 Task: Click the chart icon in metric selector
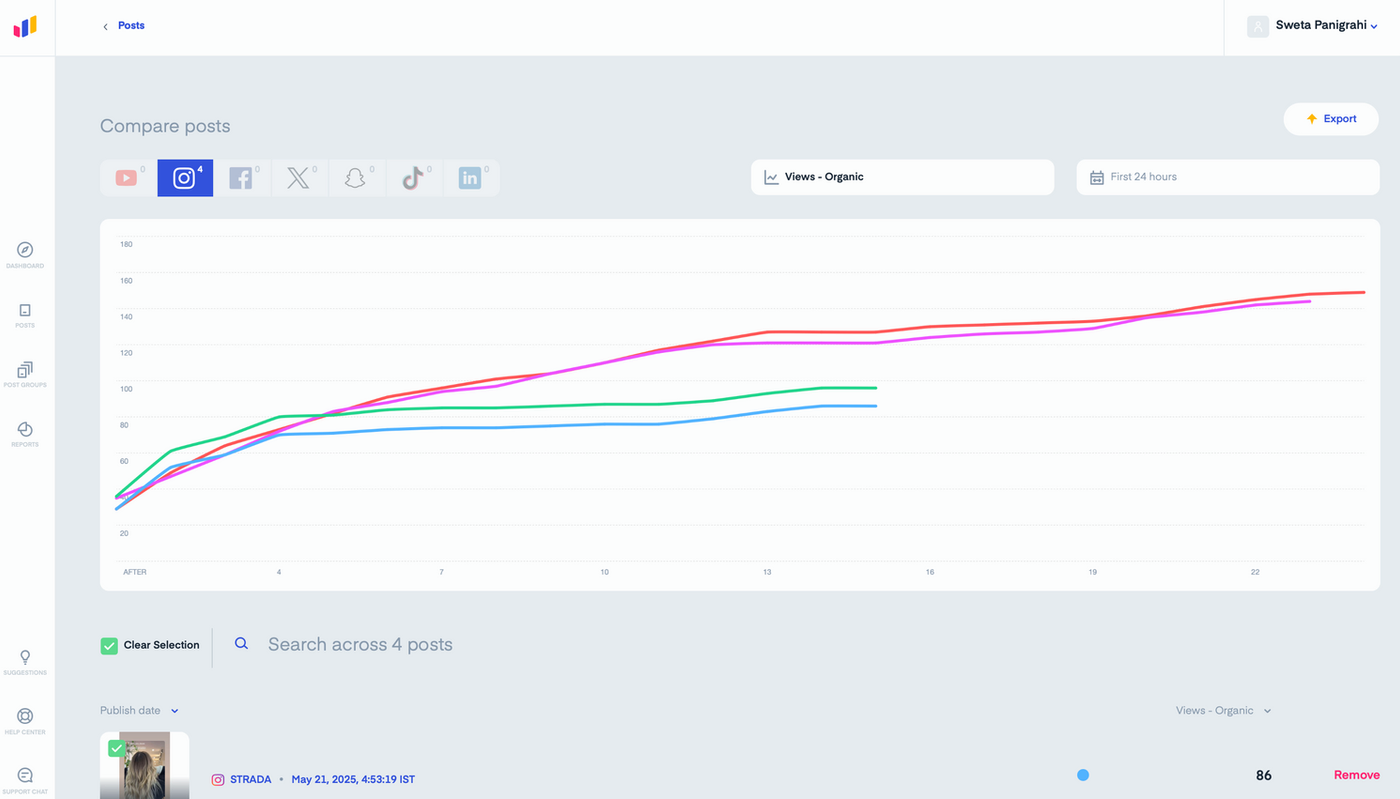[x=771, y=177]
